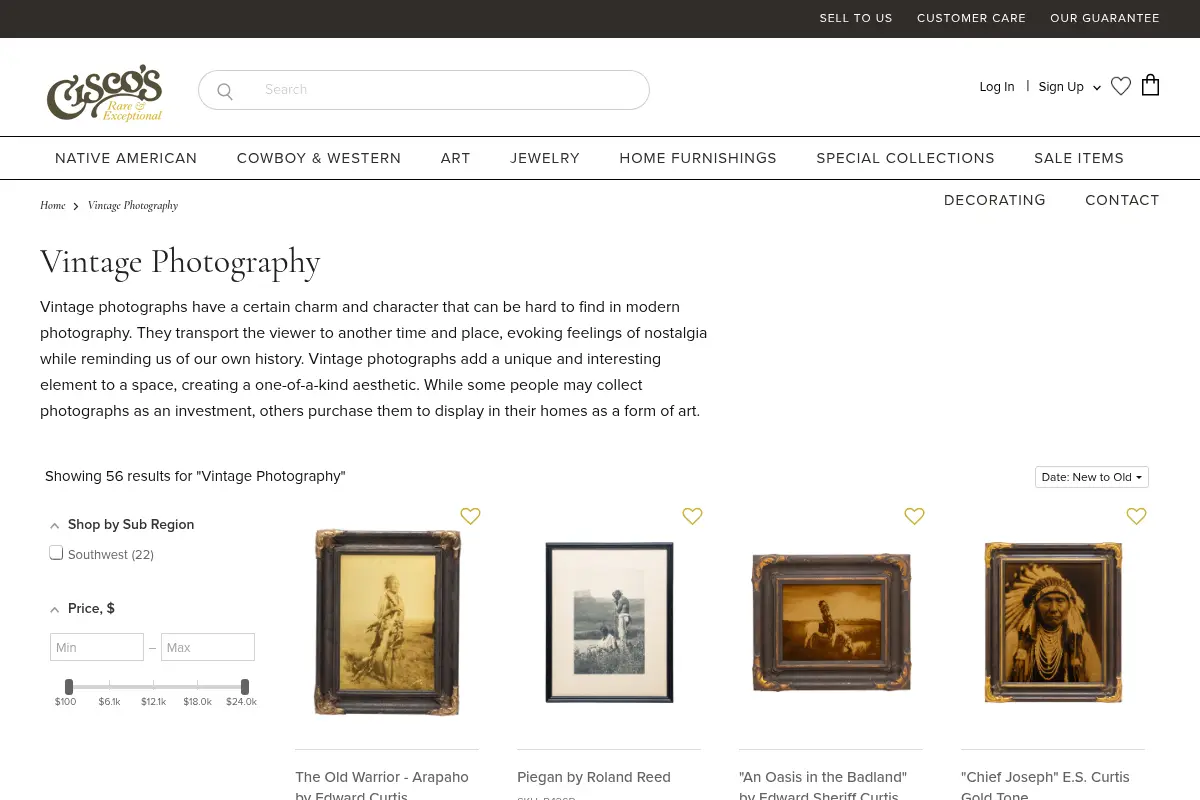Open the Native American menu
Screen dimensions: 1200x800
point(126,158)
